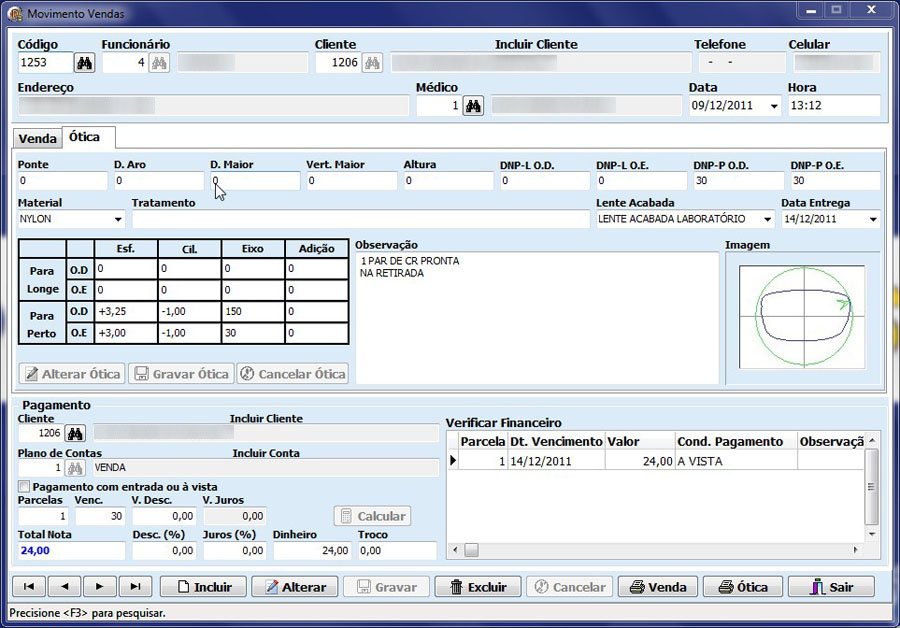This screenshot has height=628, width=900.
Task: Click the DNP-L O.D. input field
Action: click(x=545, y=181)
